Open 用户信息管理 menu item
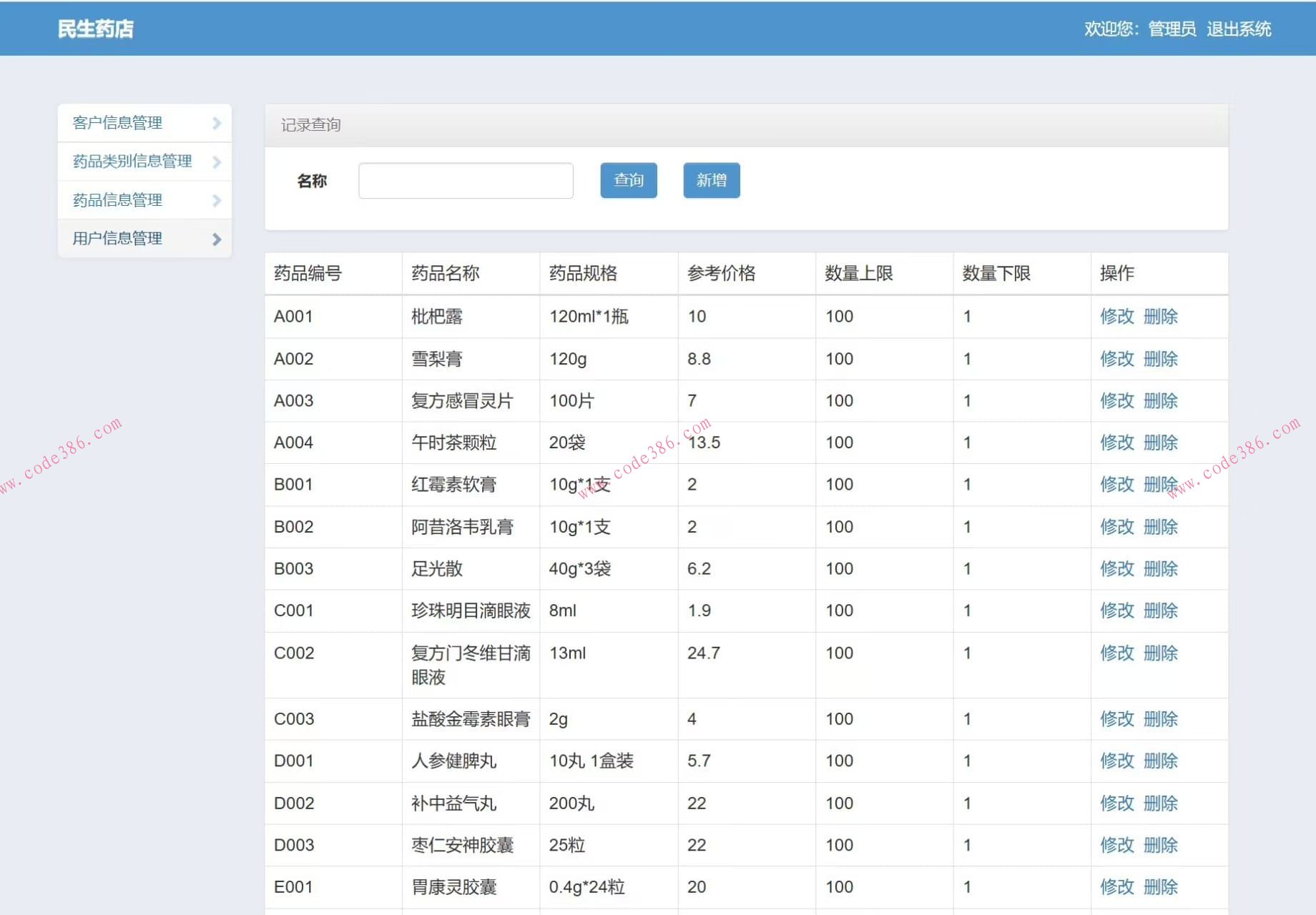 coord(118,239)
